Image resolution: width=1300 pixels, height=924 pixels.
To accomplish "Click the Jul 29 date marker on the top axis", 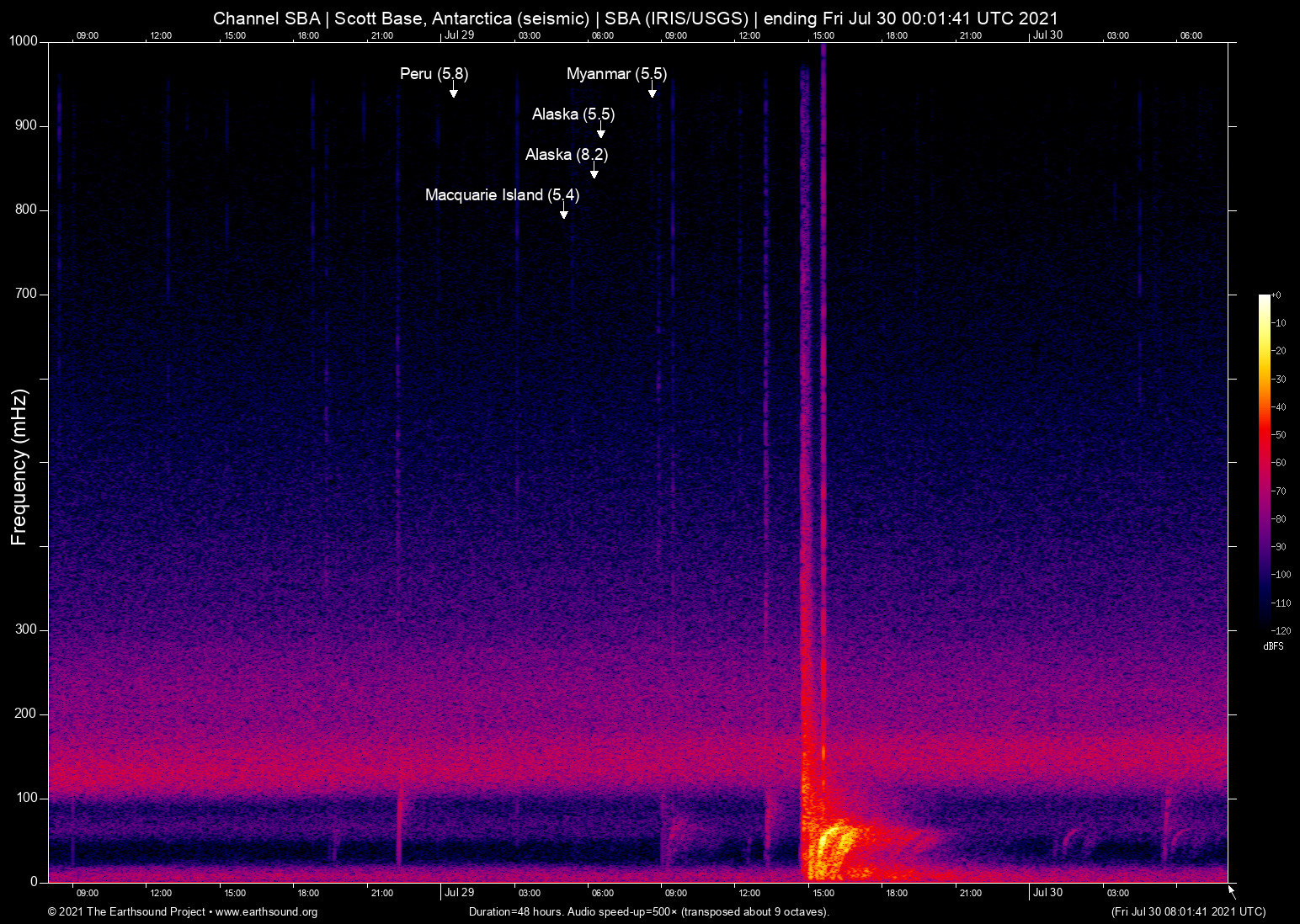I will click(x=459, y=35).
